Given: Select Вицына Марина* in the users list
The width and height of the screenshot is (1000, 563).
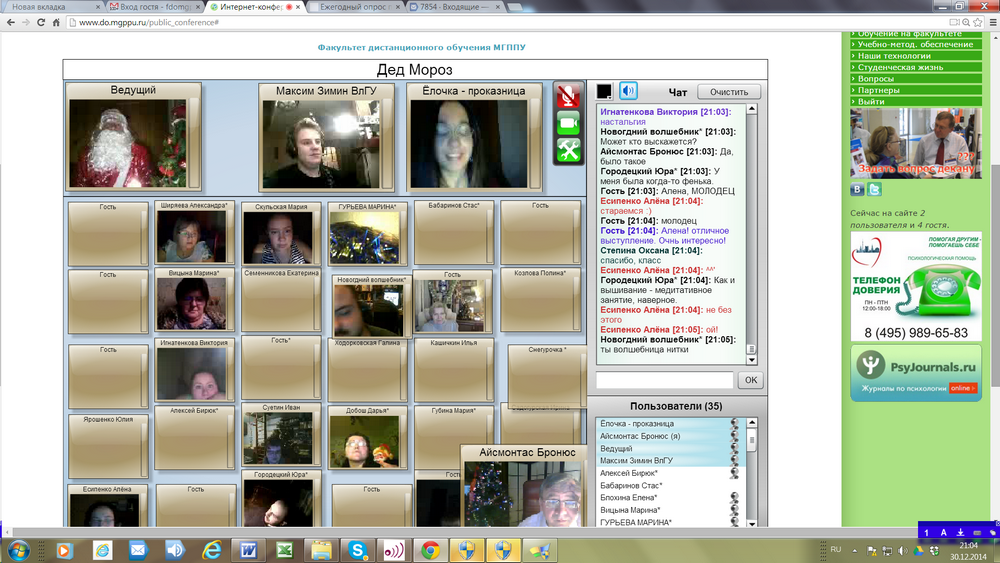Looking at the screenshot, I should pos(668,510).
